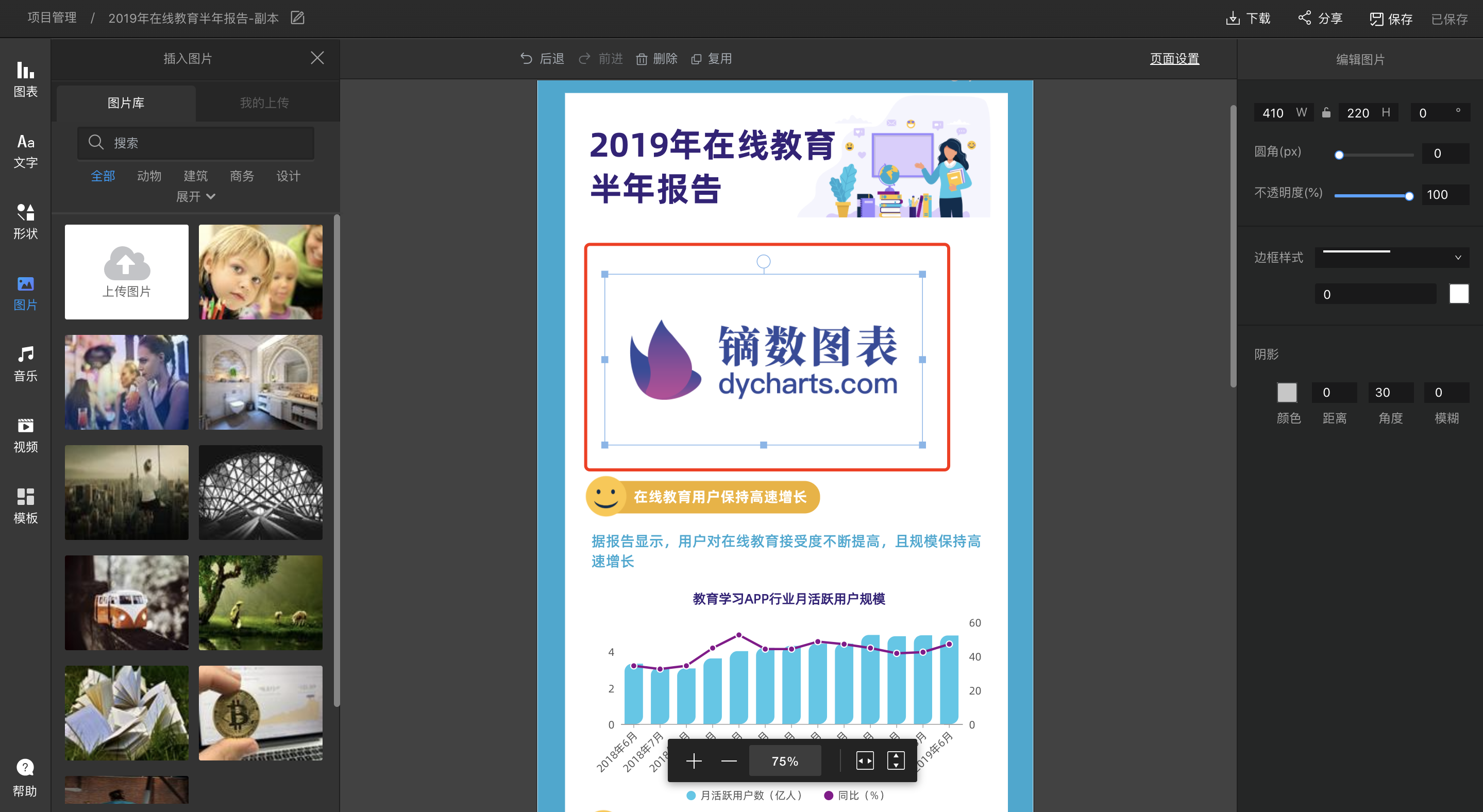The height and width of the screenshot is (812, 1483).
Task: Click the rotation angle field
Action: [1440, 113]
